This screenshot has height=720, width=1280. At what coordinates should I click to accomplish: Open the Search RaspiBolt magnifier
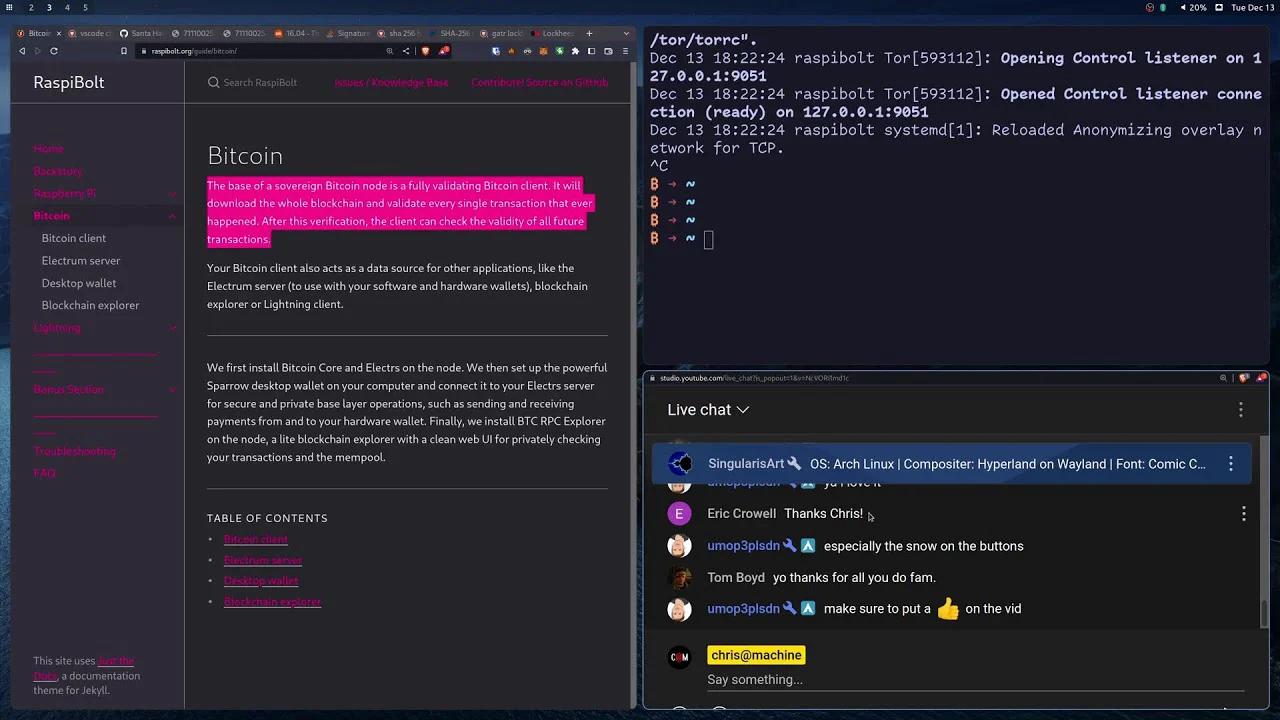[216, 83]
